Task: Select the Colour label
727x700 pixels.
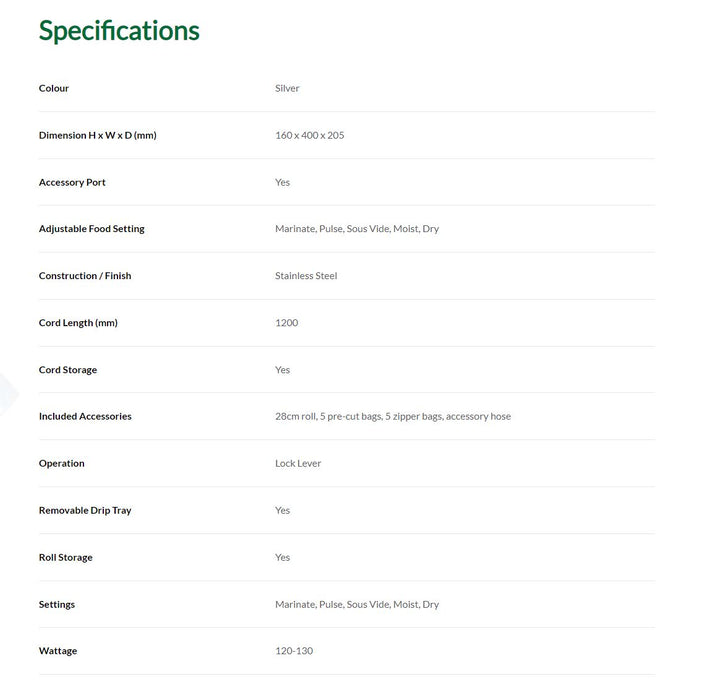Action: (x=54, y=88)
